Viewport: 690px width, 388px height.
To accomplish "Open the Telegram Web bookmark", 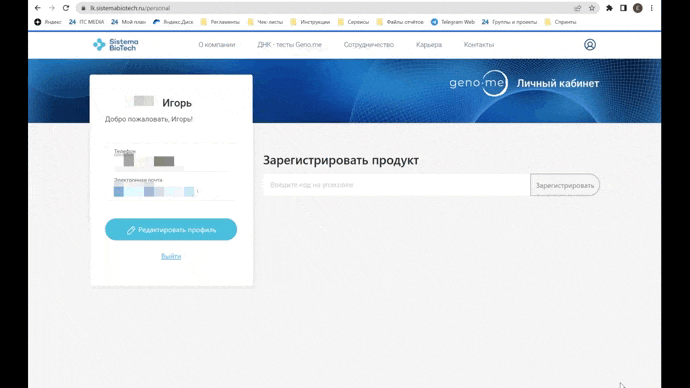I will 453,22.
